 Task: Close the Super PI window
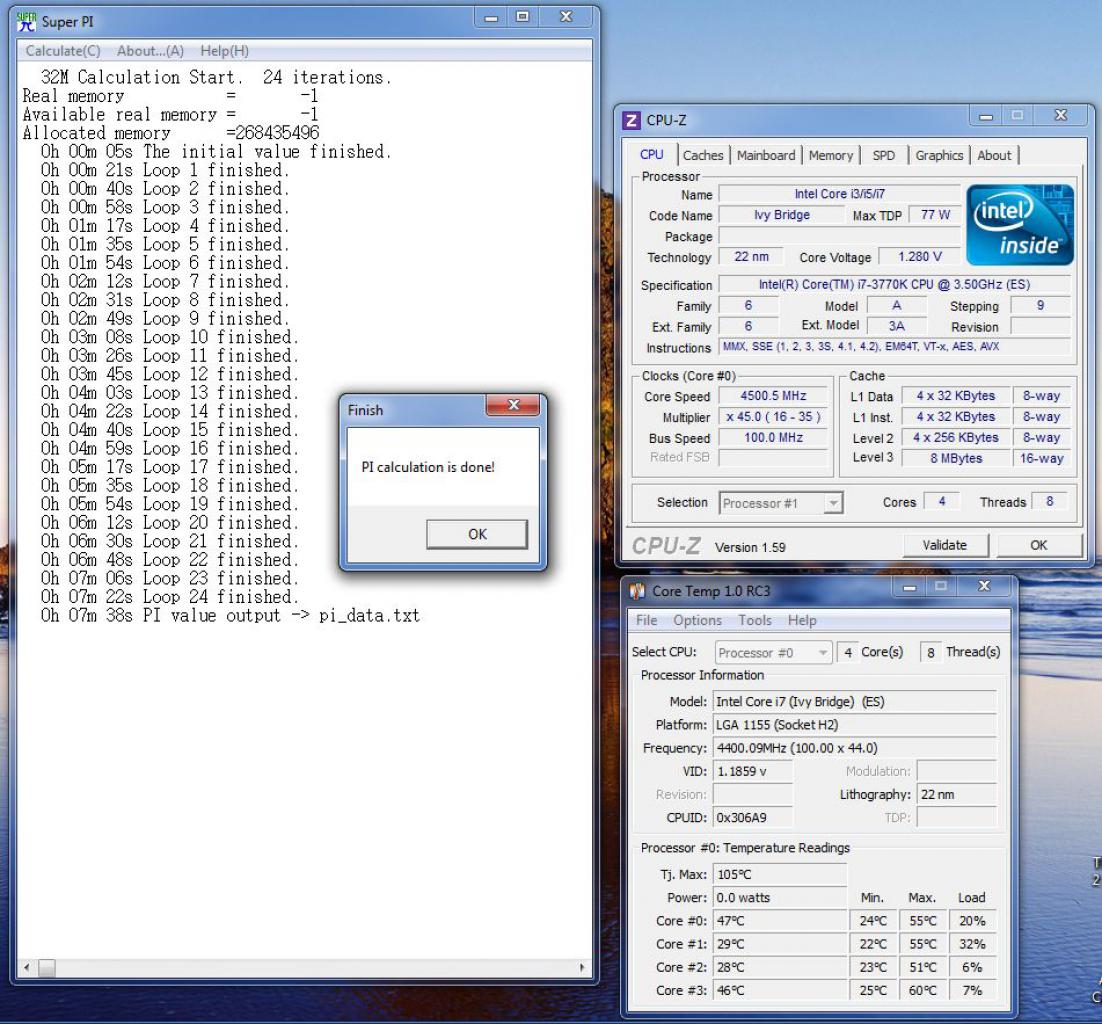566,17
